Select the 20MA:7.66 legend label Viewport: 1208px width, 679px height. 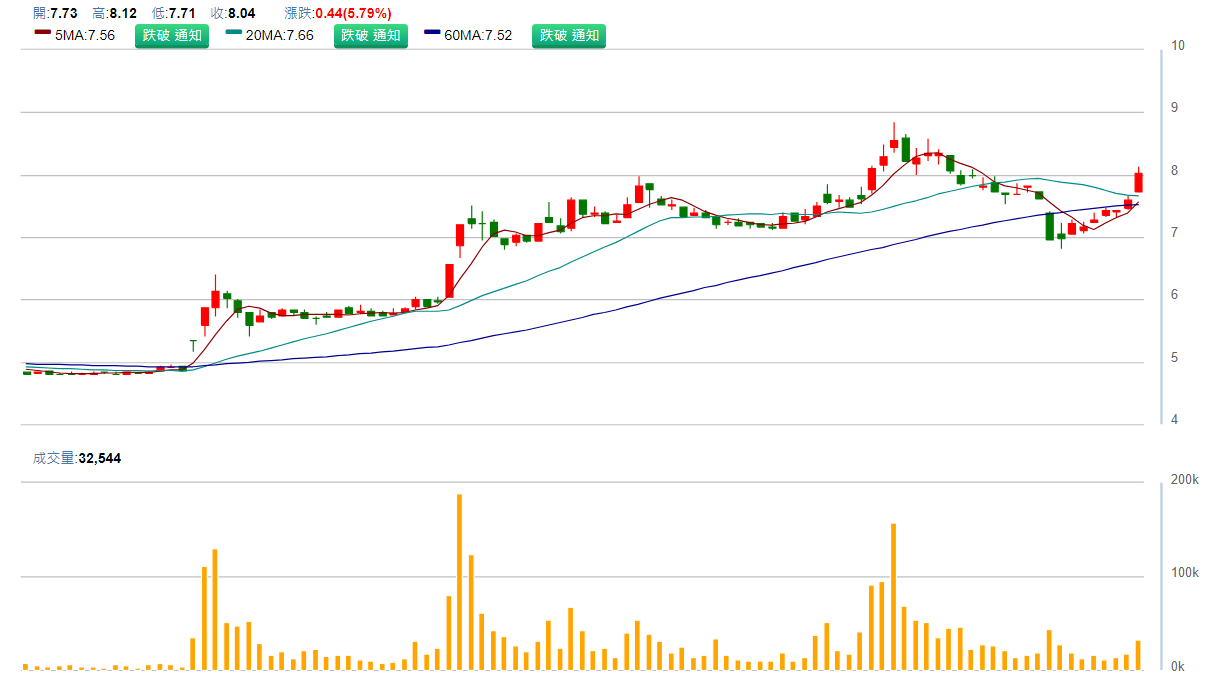280,36
